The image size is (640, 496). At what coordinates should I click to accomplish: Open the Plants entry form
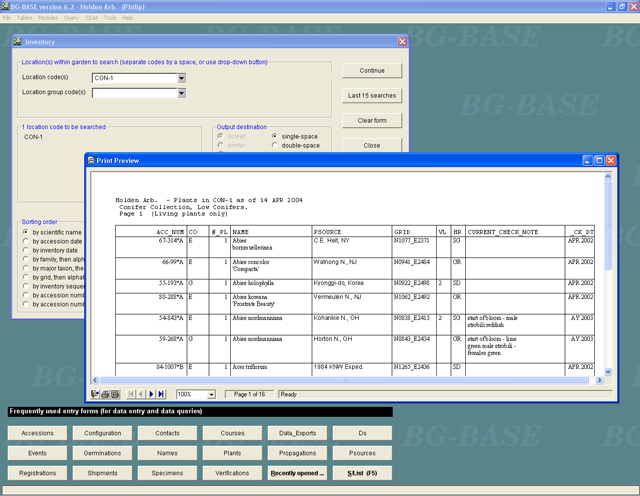click(232, 453)
